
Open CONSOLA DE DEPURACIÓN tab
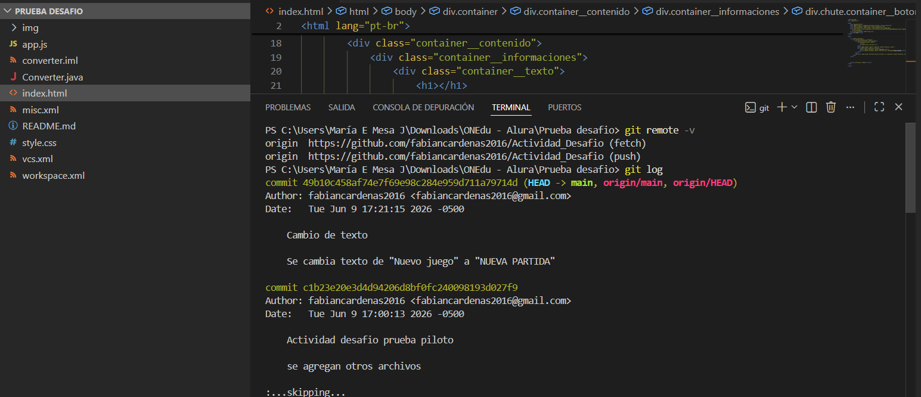423,107
